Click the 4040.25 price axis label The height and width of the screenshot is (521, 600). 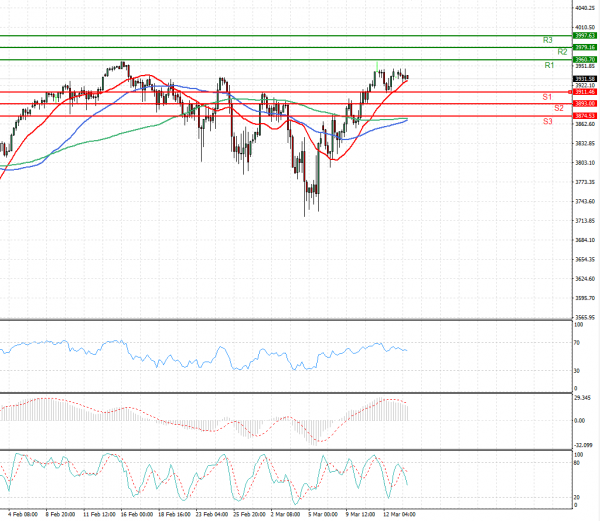coord(585,8)
